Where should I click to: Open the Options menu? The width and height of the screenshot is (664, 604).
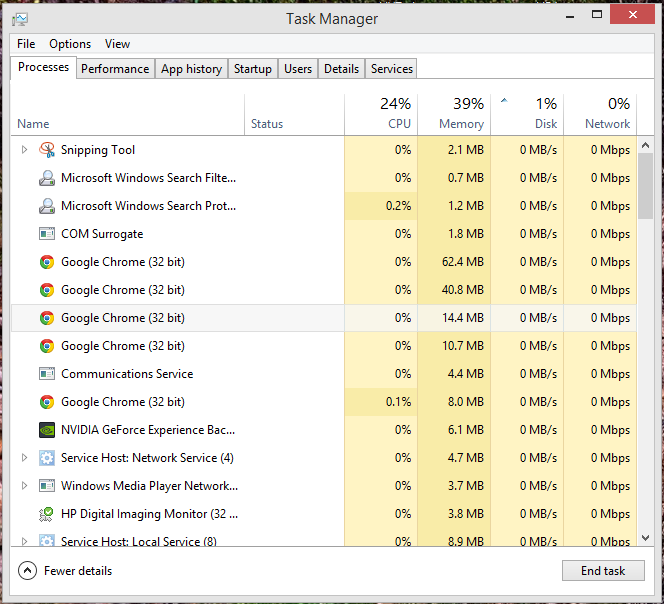(70, 44)
